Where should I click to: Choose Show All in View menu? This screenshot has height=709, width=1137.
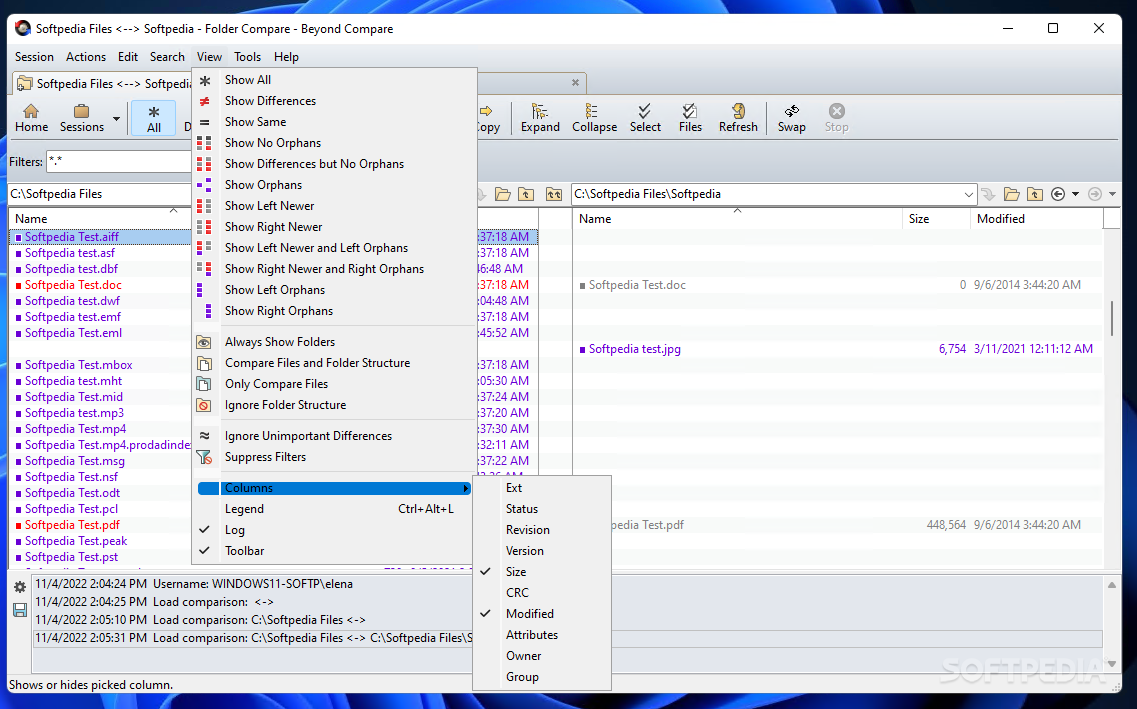334,80
